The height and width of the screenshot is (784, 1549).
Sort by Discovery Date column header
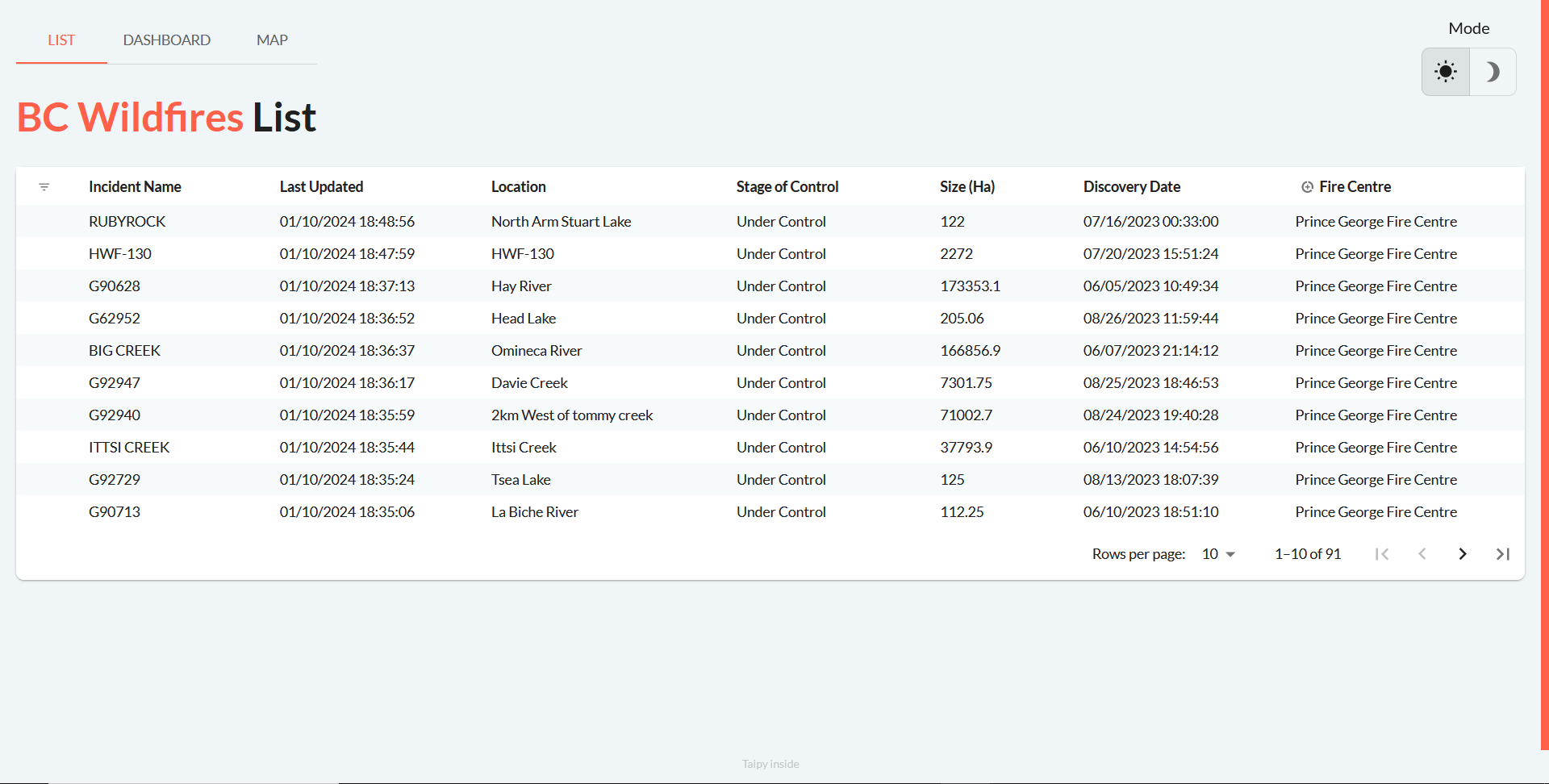(1132, 187)
